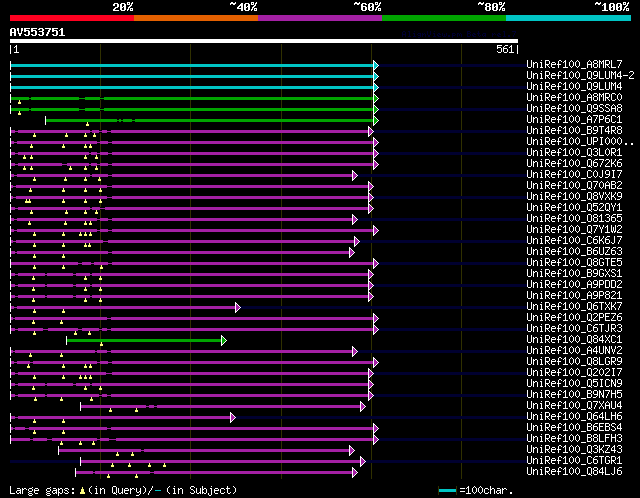Select the UniRef100_Q5ICN9 label
The image size is (640, 498).
(574, 384)
